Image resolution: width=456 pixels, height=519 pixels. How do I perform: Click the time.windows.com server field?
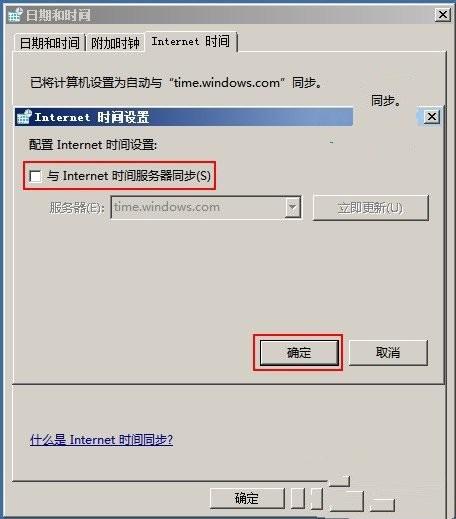[x=206, y=207]
